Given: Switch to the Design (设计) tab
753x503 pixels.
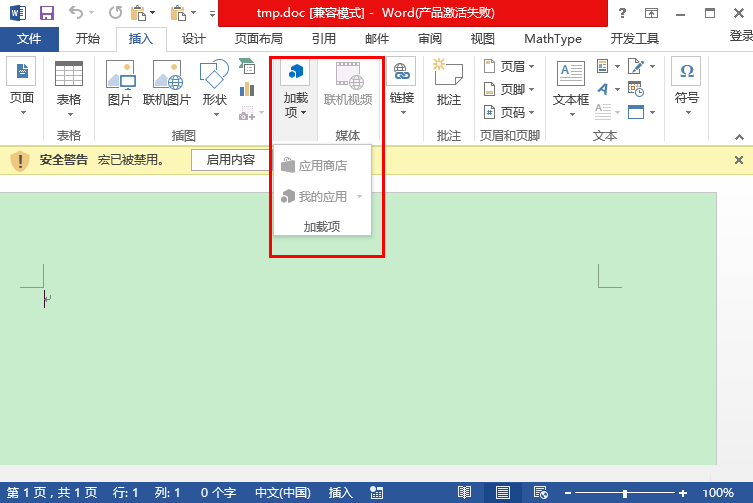Looking at the screenshot, I should coord(194,39).
